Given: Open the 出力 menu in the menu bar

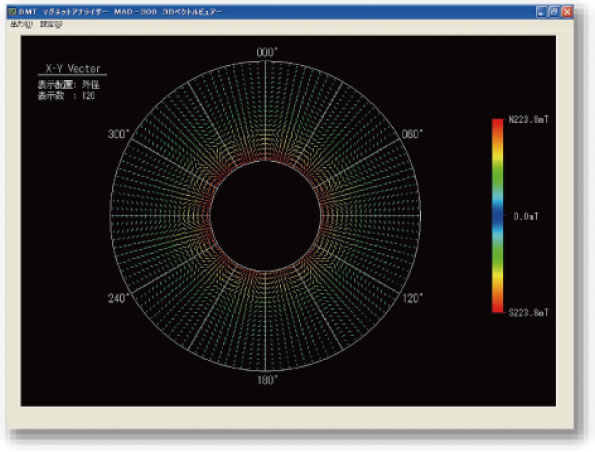Looking at the screenshot, I should pos(21,24).
